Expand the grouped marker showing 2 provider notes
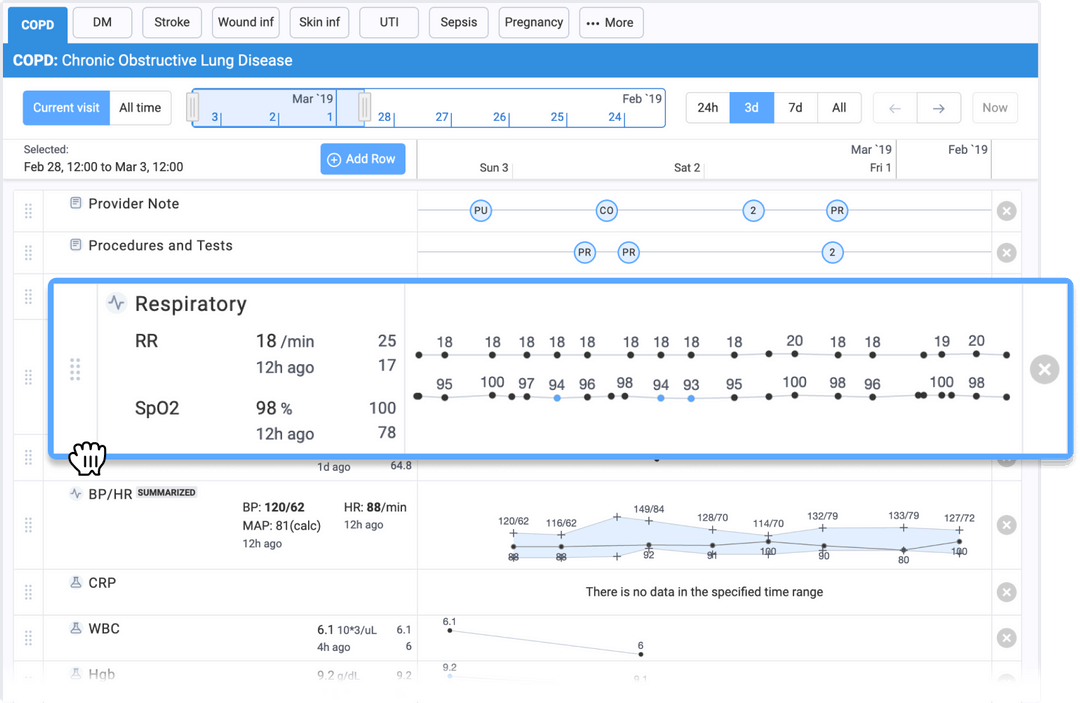Image resolution: width=1080 pixels, height=703 pixels. click(753, 211)
